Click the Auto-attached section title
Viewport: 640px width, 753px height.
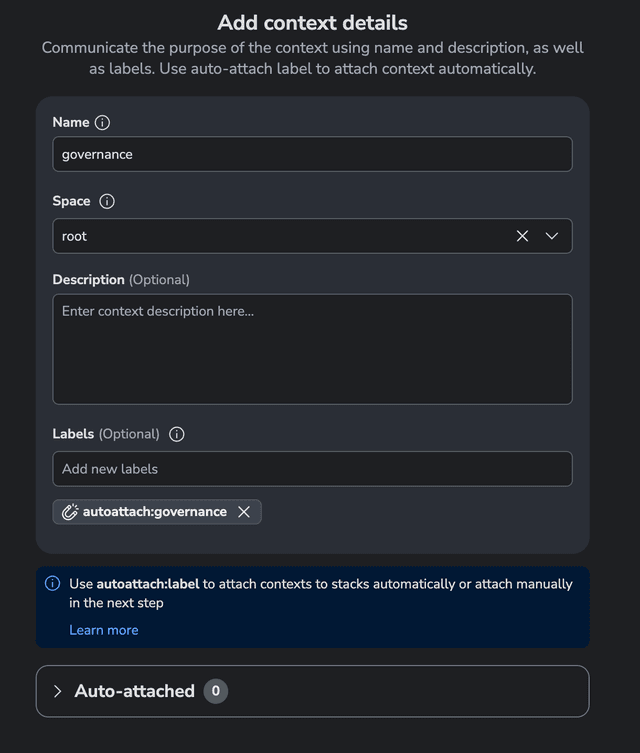(x=134, y=691)
